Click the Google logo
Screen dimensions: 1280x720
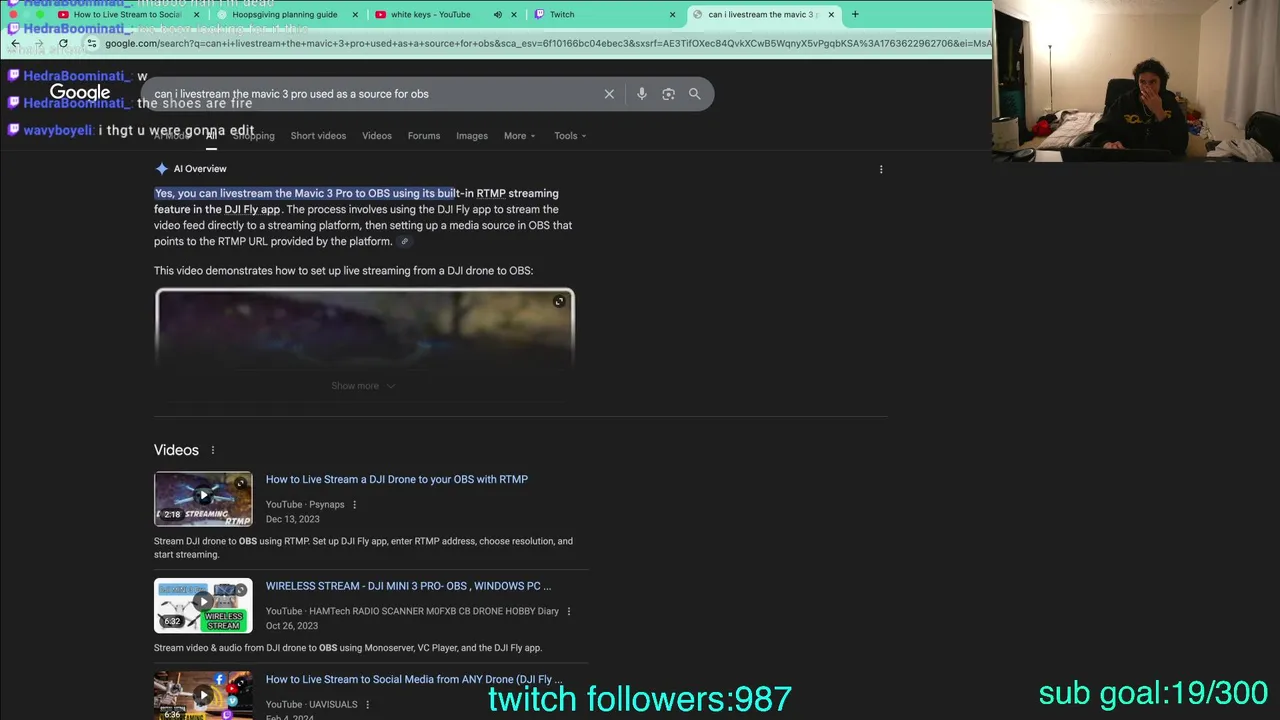pos(80,93)
